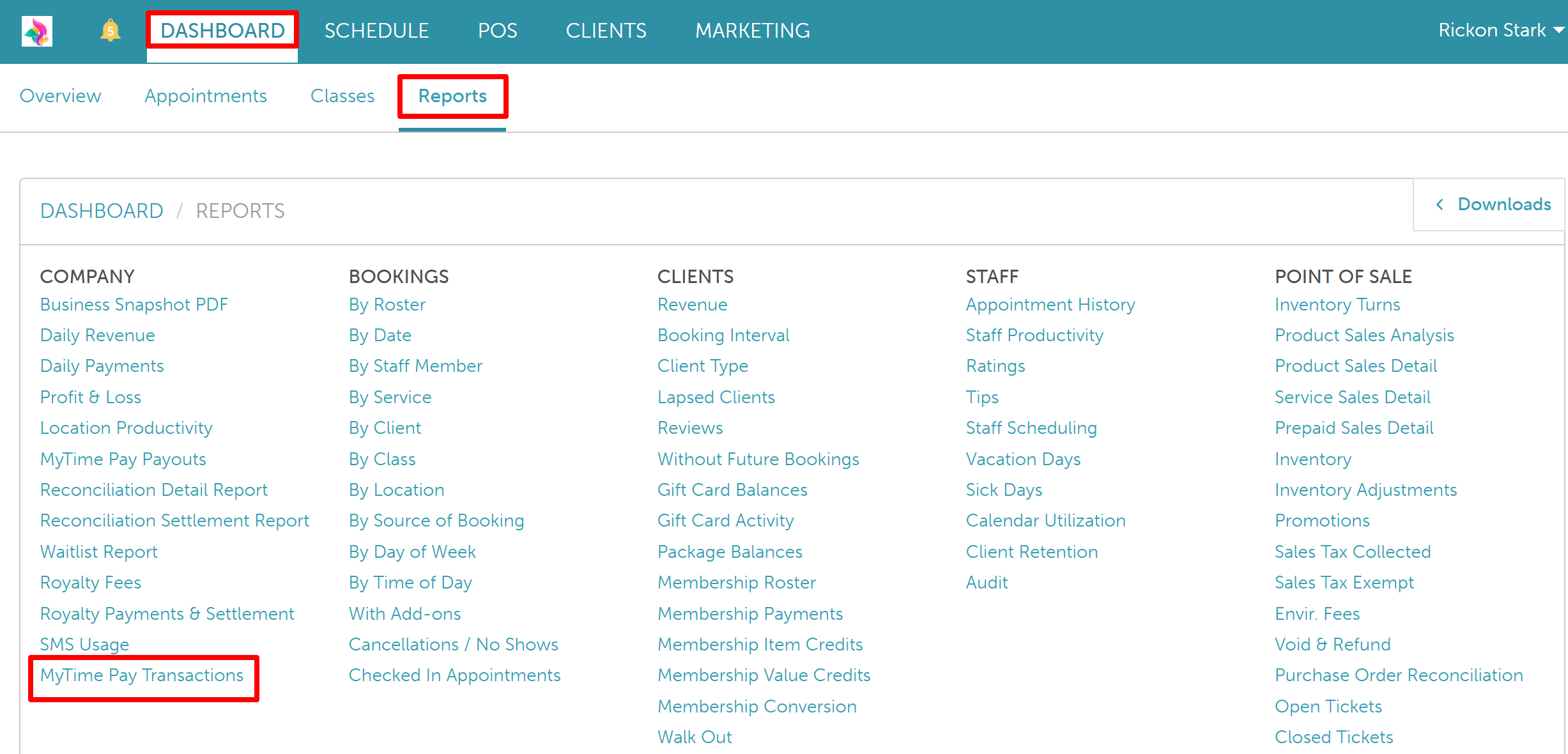Switch to the Overview tab
Image resolution: width=1568 pixels, height=754 pixels.
click(x=61, y=96)
